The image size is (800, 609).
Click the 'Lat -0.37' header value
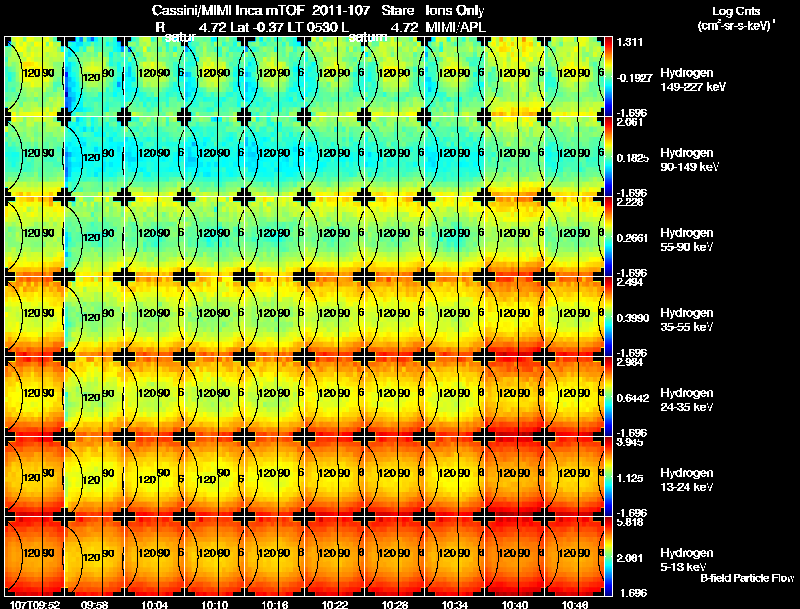click(258, 27)
